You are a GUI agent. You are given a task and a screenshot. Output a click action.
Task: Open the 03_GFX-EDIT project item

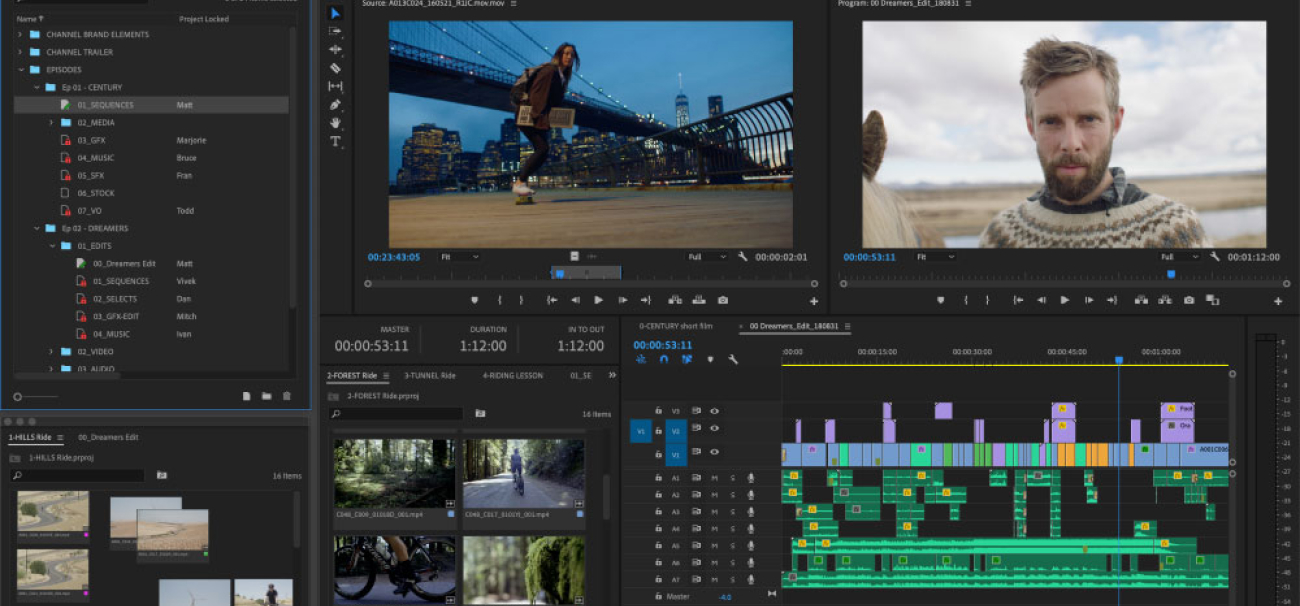click(114, 316)
